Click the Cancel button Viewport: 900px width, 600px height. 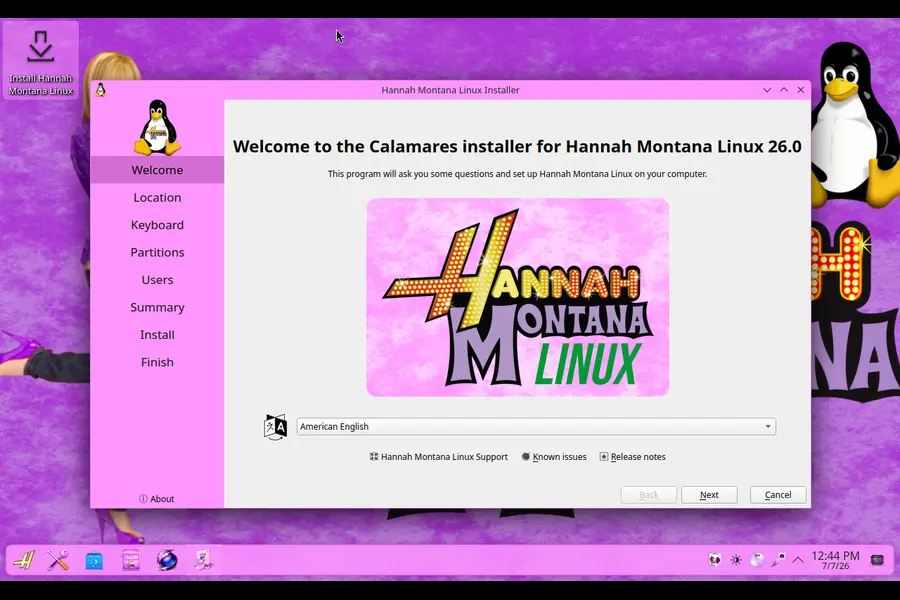point(778,495)
